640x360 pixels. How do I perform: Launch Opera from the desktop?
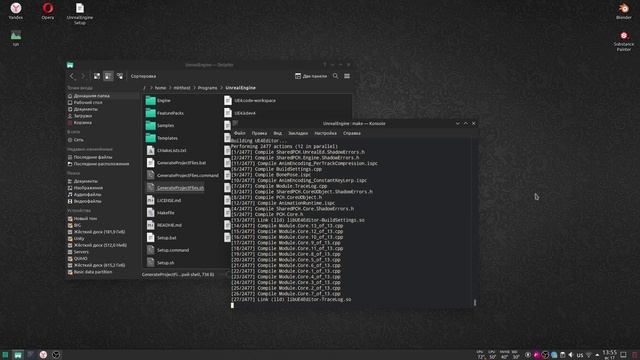pos(47,11)
